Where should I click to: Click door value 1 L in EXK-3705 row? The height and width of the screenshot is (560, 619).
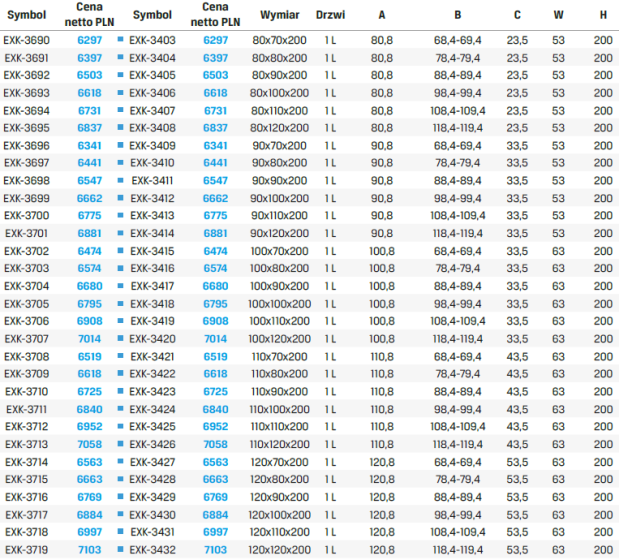click(330, 304)
